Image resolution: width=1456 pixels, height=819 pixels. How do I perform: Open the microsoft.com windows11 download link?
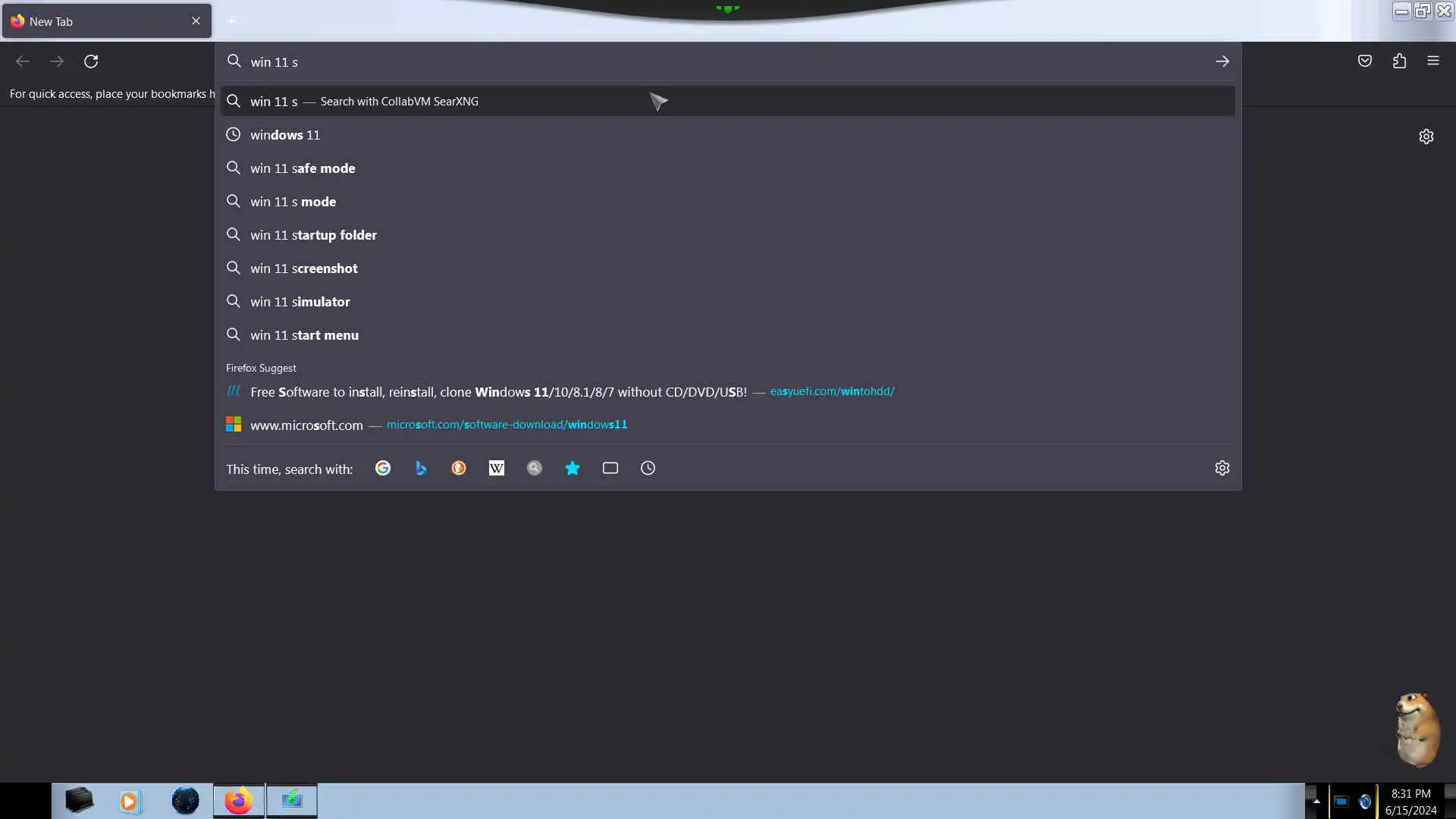506,425
